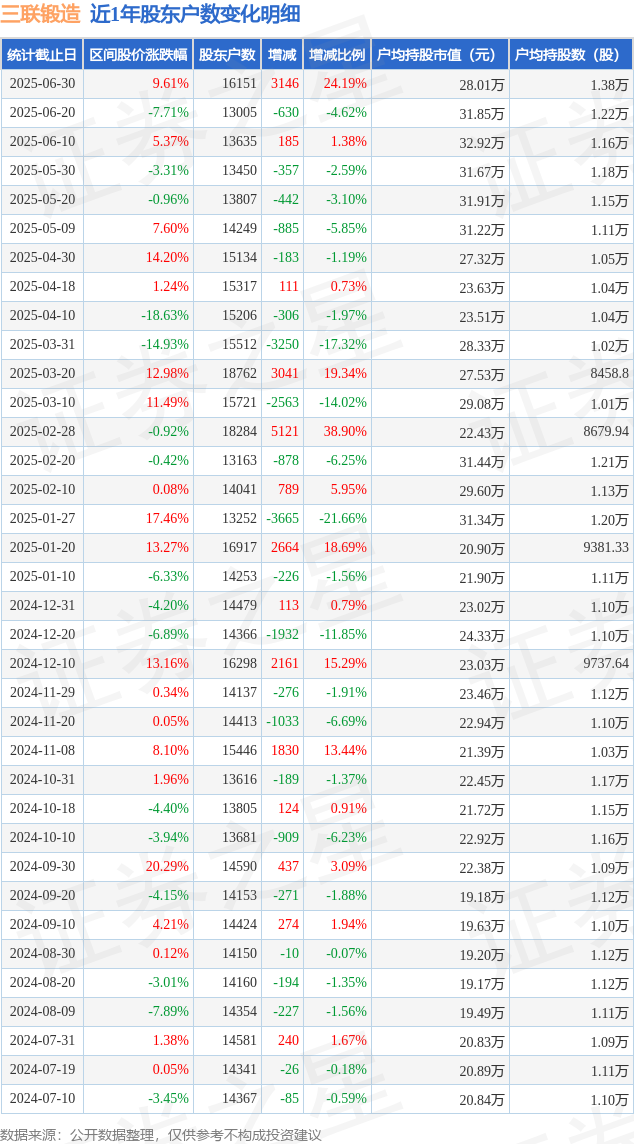
Task: Select the 8679.94 average shares cell
Action: [x=606, y=431]
